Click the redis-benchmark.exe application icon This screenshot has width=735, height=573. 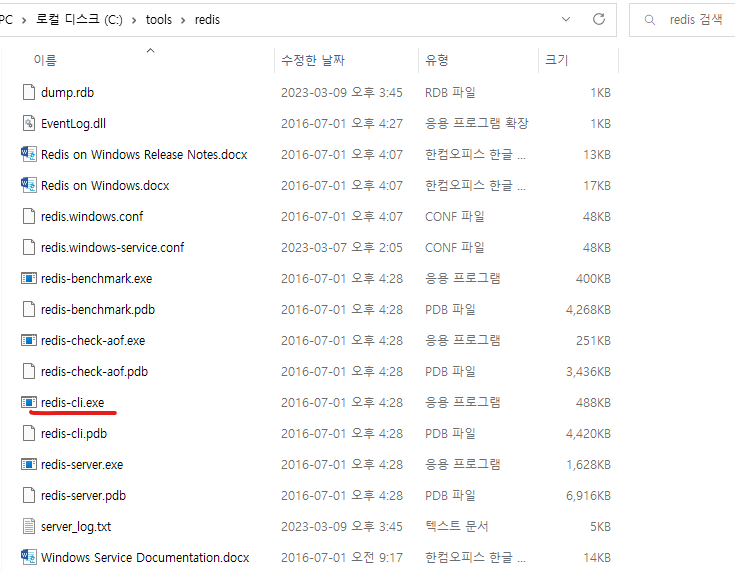coord(29,279)
